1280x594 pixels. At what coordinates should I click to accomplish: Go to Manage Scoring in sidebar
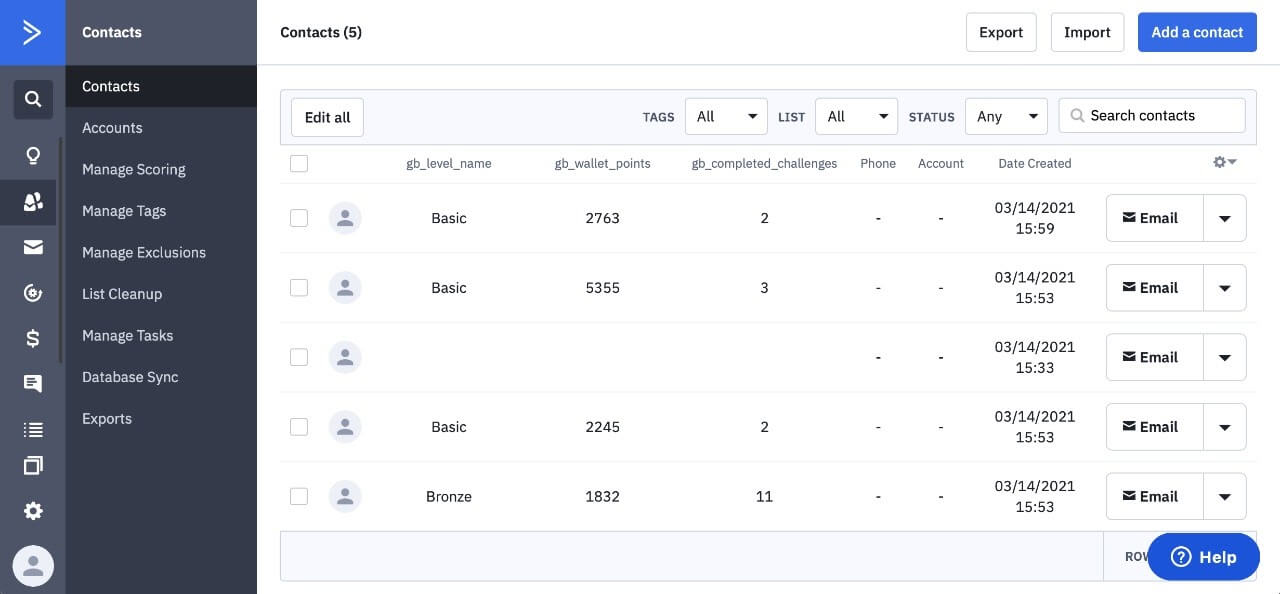[x=134, y=169]
